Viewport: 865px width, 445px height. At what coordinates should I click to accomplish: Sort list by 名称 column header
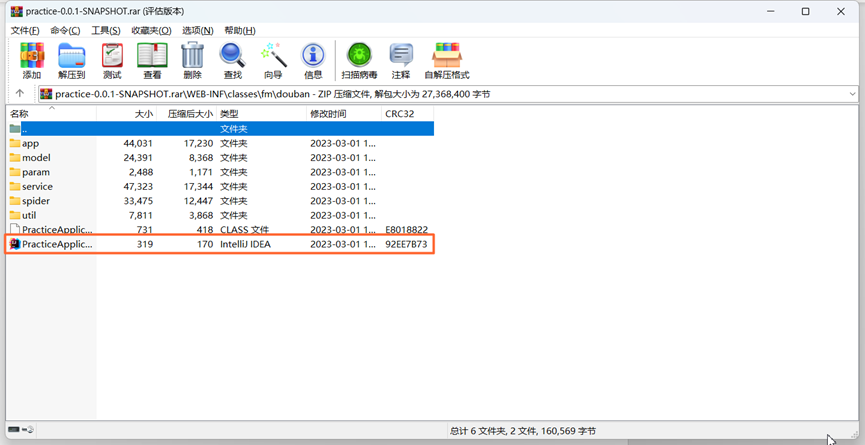pyautogui.click(x=20, y=114)
